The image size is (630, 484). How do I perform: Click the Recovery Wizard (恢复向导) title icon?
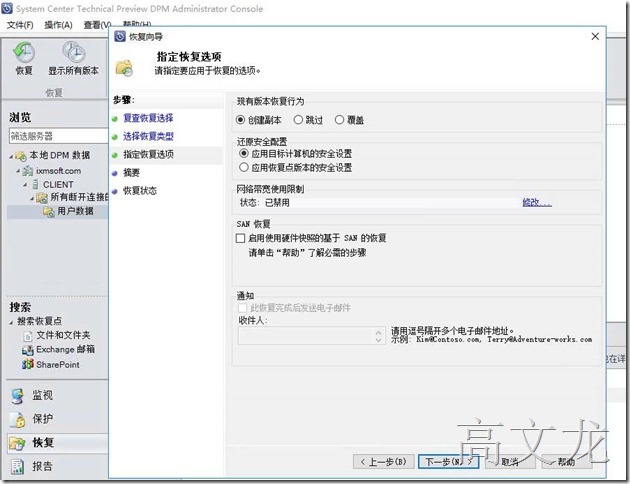point(120,37)
